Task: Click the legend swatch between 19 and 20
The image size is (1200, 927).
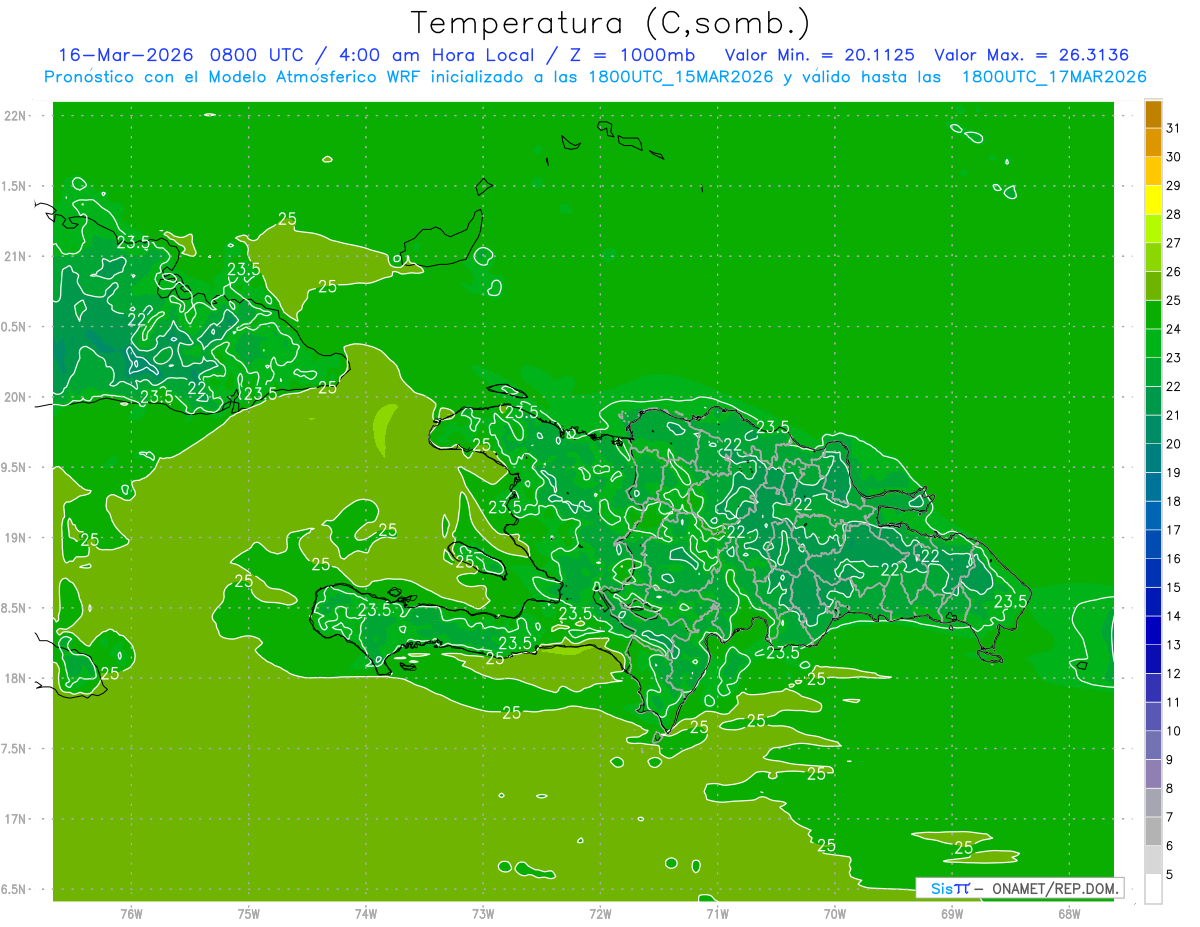Action: pyautogui.click(x=1153, y=458)
